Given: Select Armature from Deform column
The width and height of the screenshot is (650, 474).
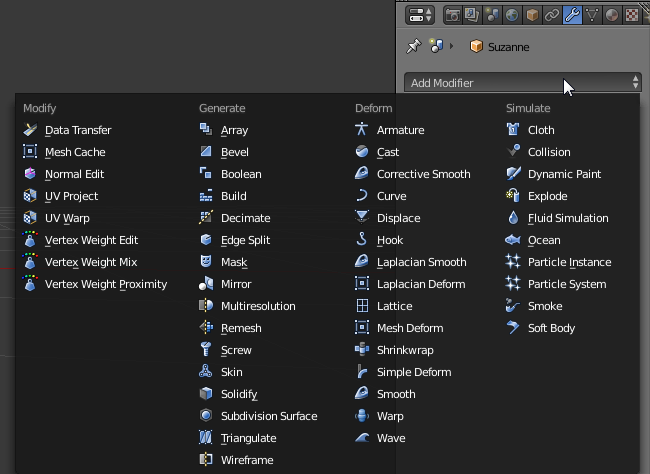Looking at the screenshot, I should pos(400,130).
